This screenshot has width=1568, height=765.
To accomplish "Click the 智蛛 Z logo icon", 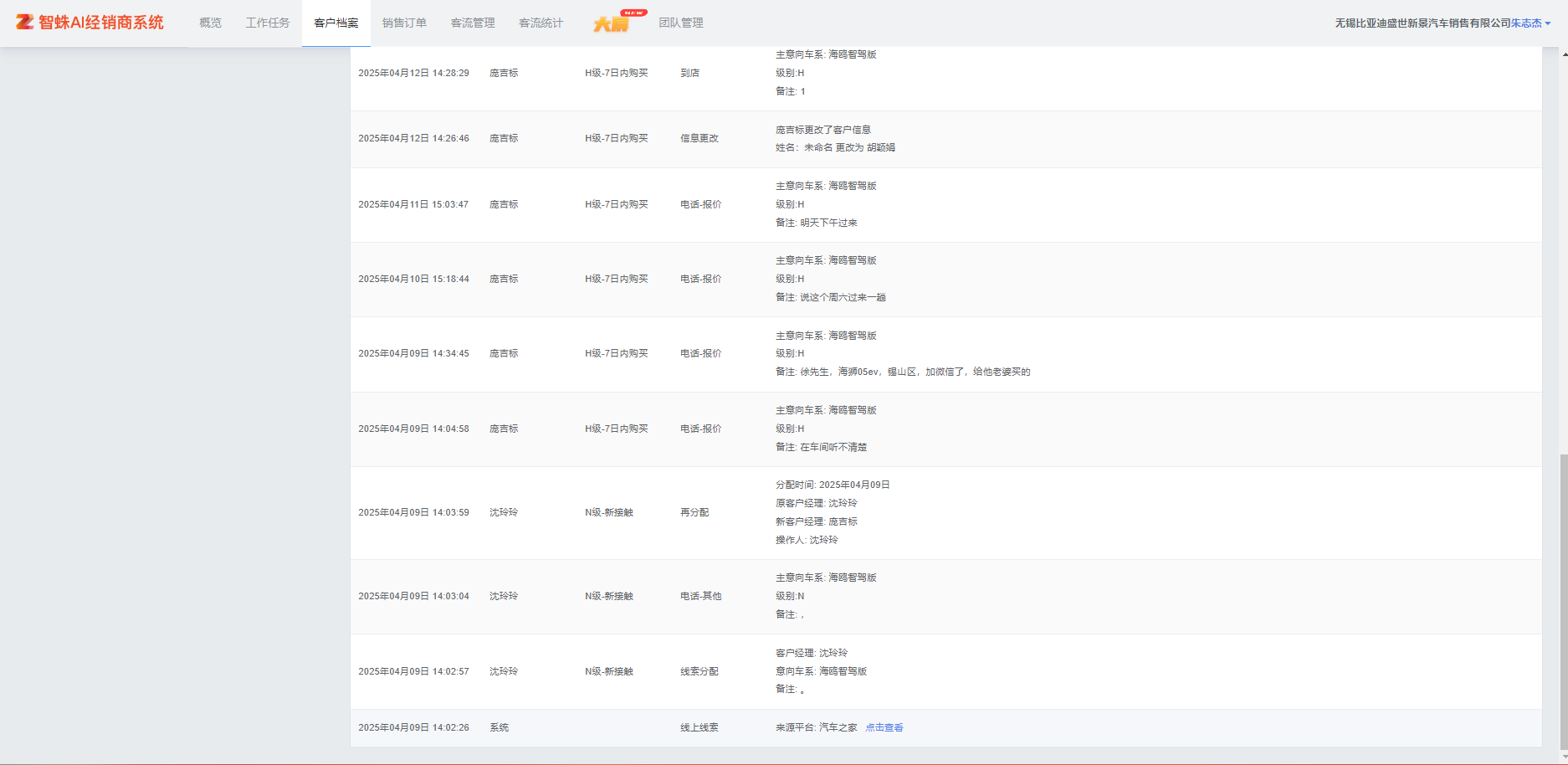I will tap(24, 23).
